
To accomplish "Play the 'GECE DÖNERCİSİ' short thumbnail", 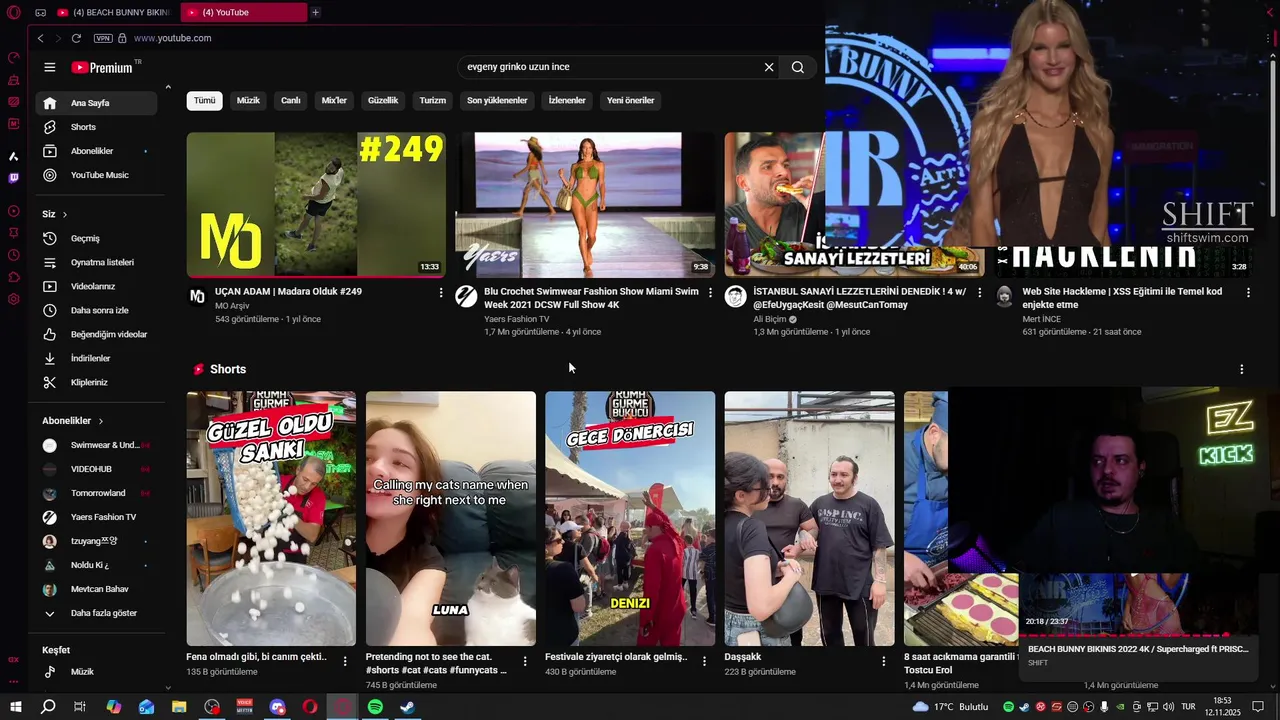I will (x=630, y=518).
